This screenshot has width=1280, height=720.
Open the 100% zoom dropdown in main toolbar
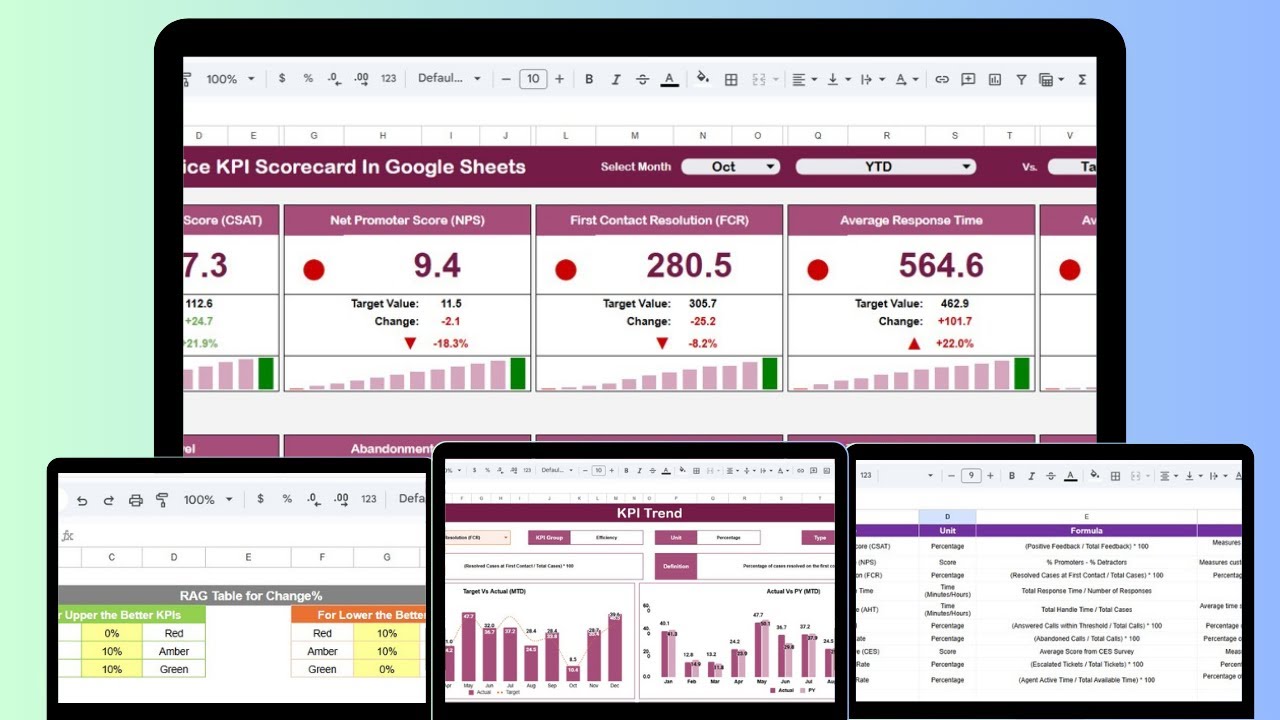230,79
